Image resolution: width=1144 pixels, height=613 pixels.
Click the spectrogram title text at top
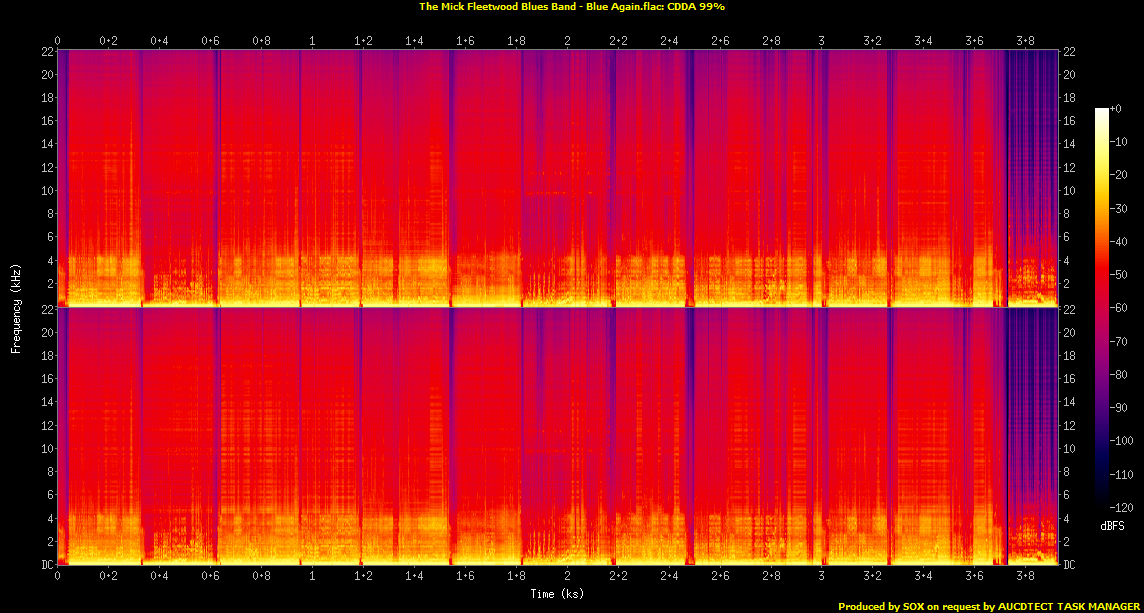pos(571,7)
